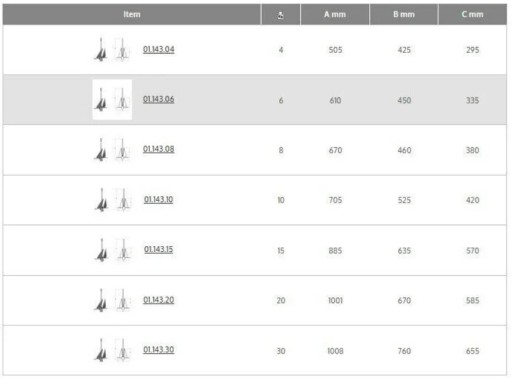512x381 pixels.
Task: Open item link 01.143.06
Action: (x=159, y=99)
